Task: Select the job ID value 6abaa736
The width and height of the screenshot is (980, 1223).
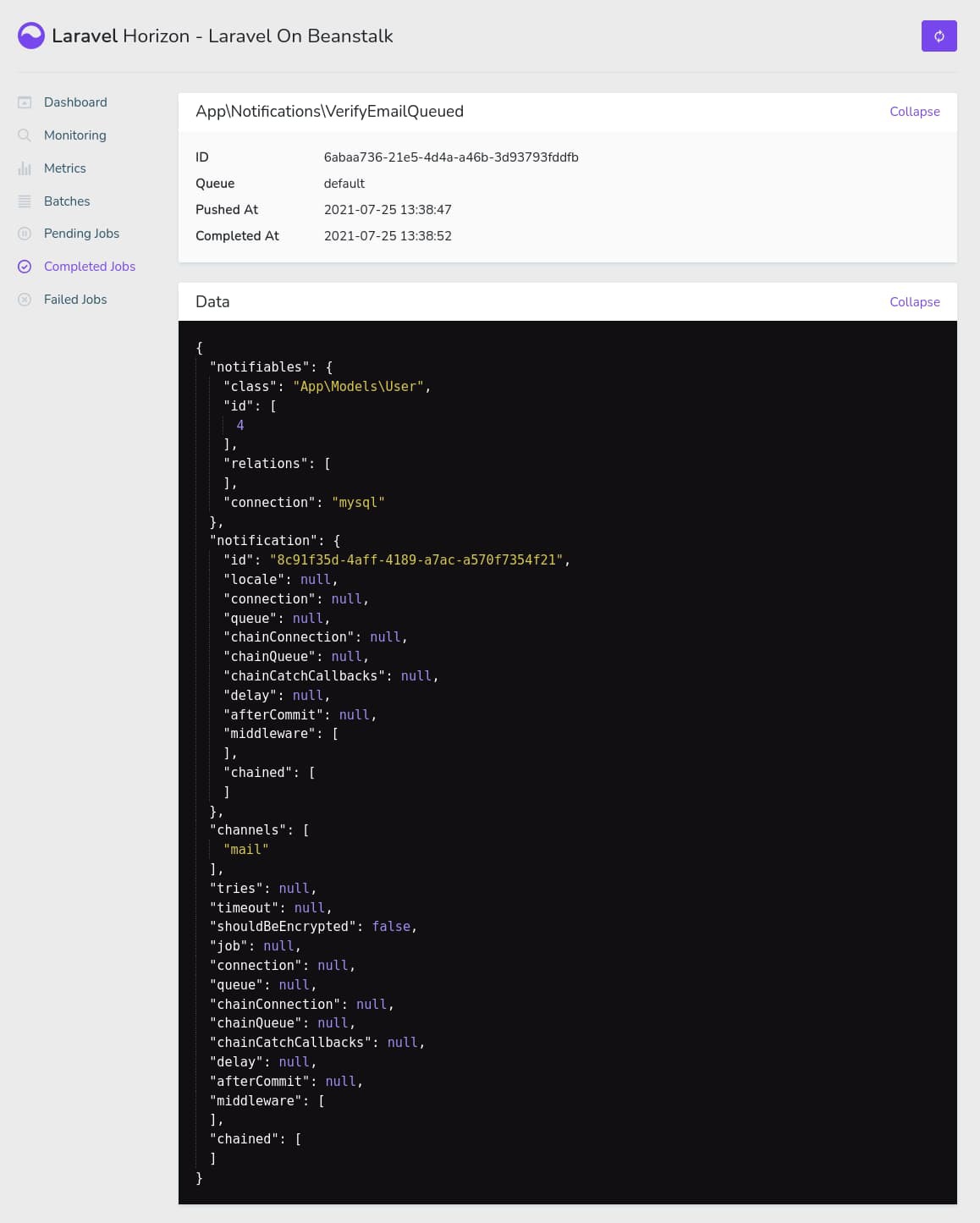Action: pyautogui.click(x=451, y=157)
